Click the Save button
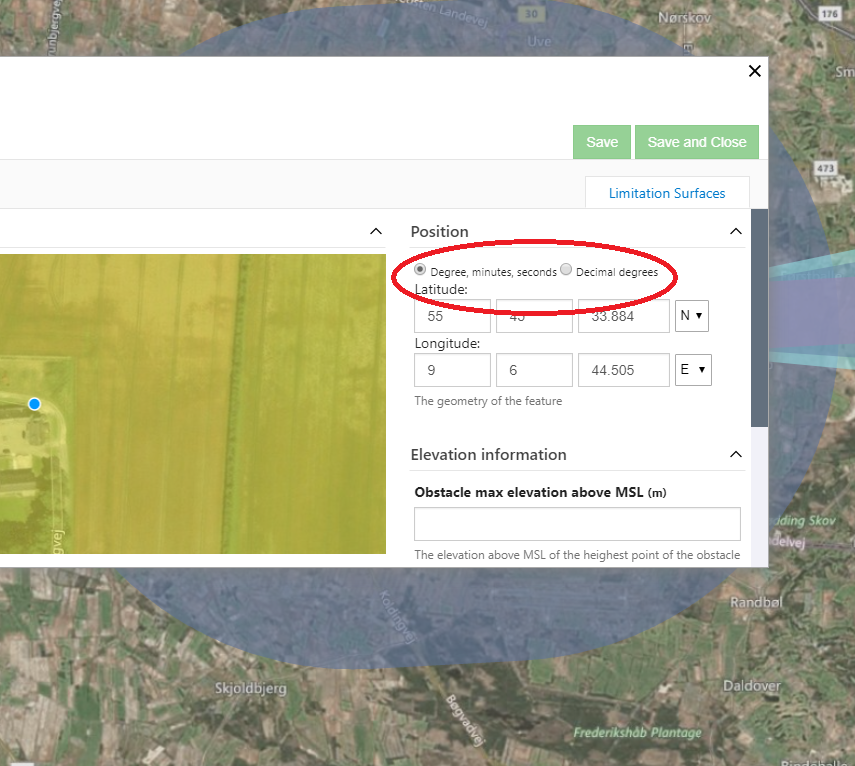 601,142
